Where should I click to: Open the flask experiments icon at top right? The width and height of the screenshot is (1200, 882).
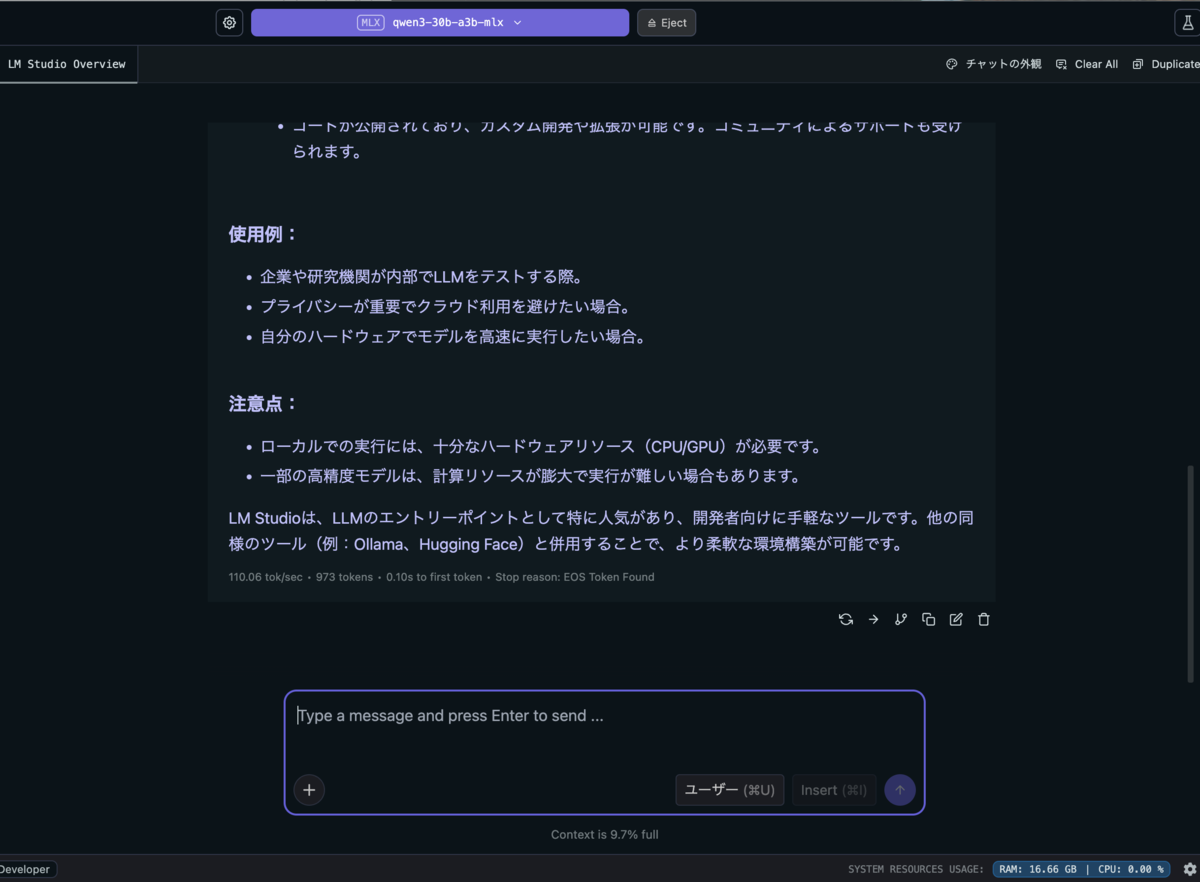[1188, 23]
